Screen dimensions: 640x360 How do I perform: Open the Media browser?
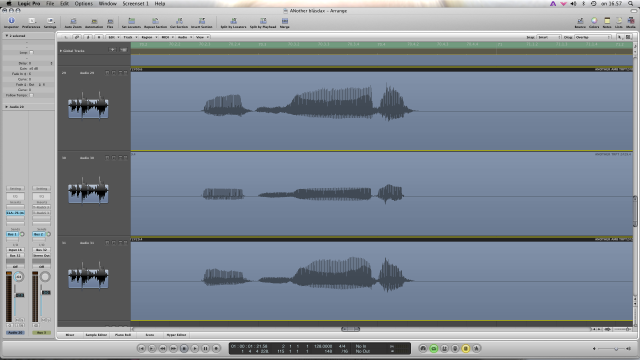pos(631,22)
